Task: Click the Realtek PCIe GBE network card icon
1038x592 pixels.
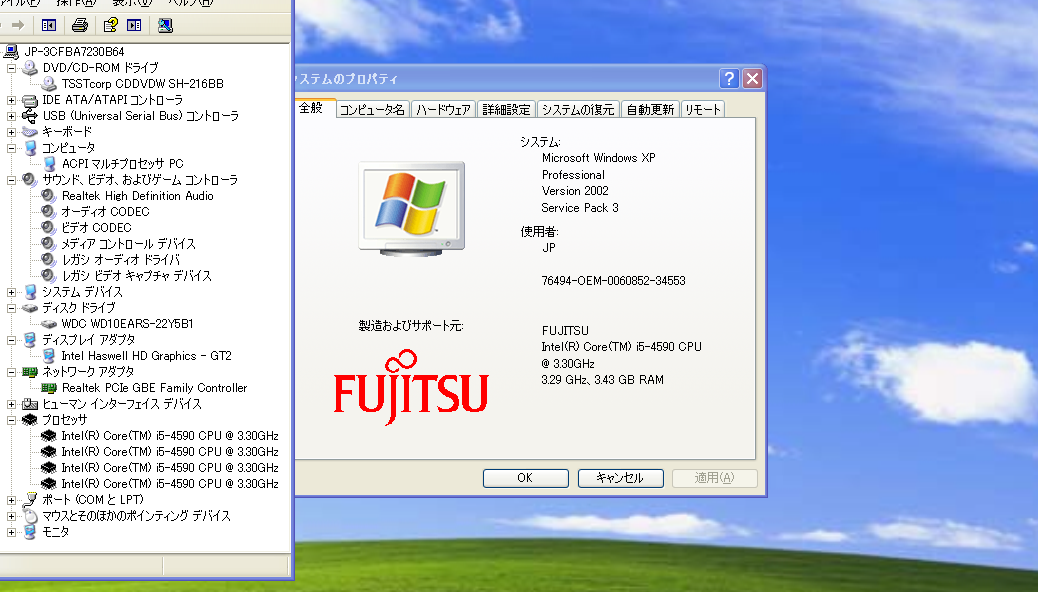Action: [49, 388]
